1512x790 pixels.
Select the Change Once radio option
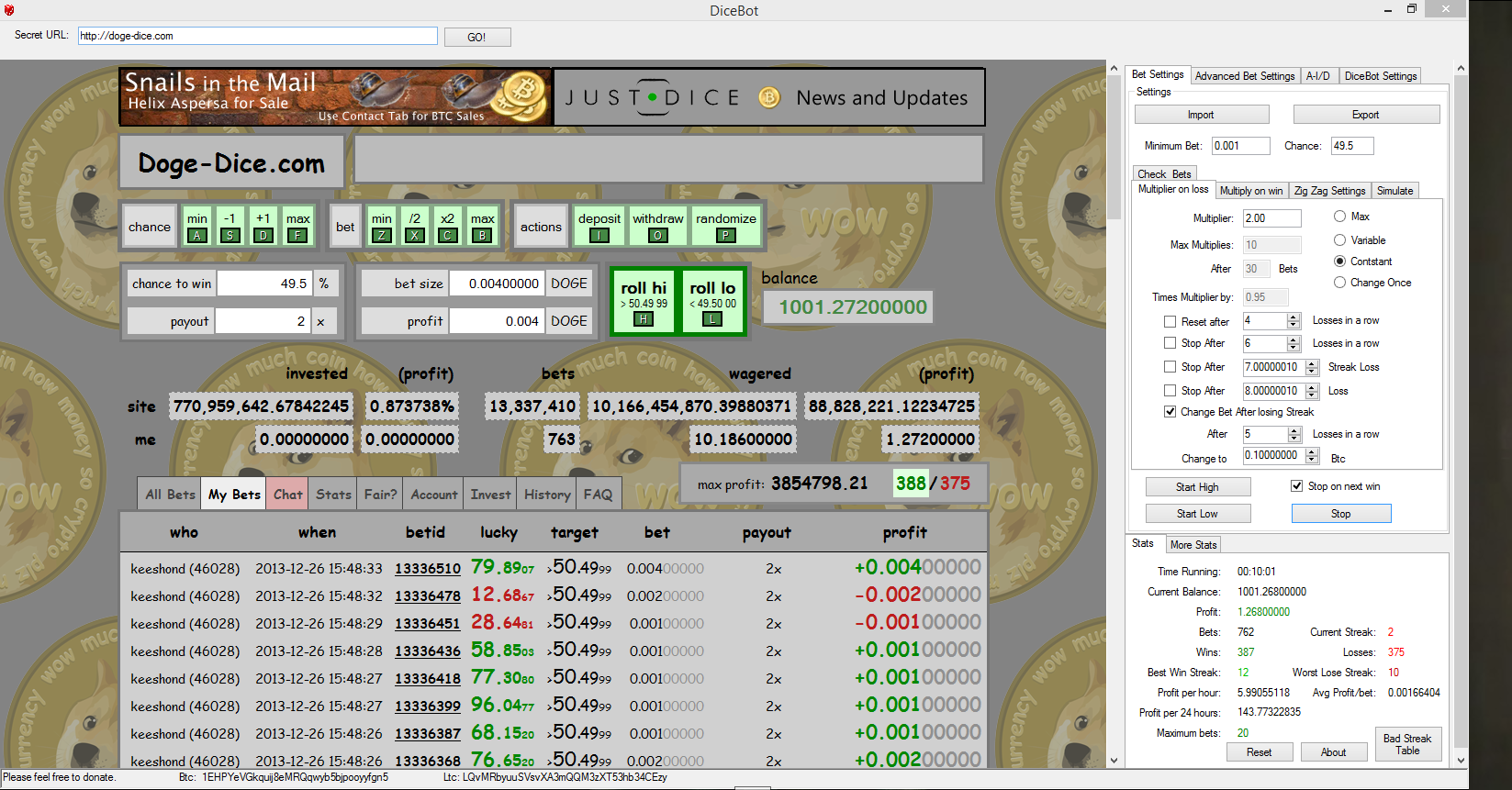click(x=1339, y=283)
